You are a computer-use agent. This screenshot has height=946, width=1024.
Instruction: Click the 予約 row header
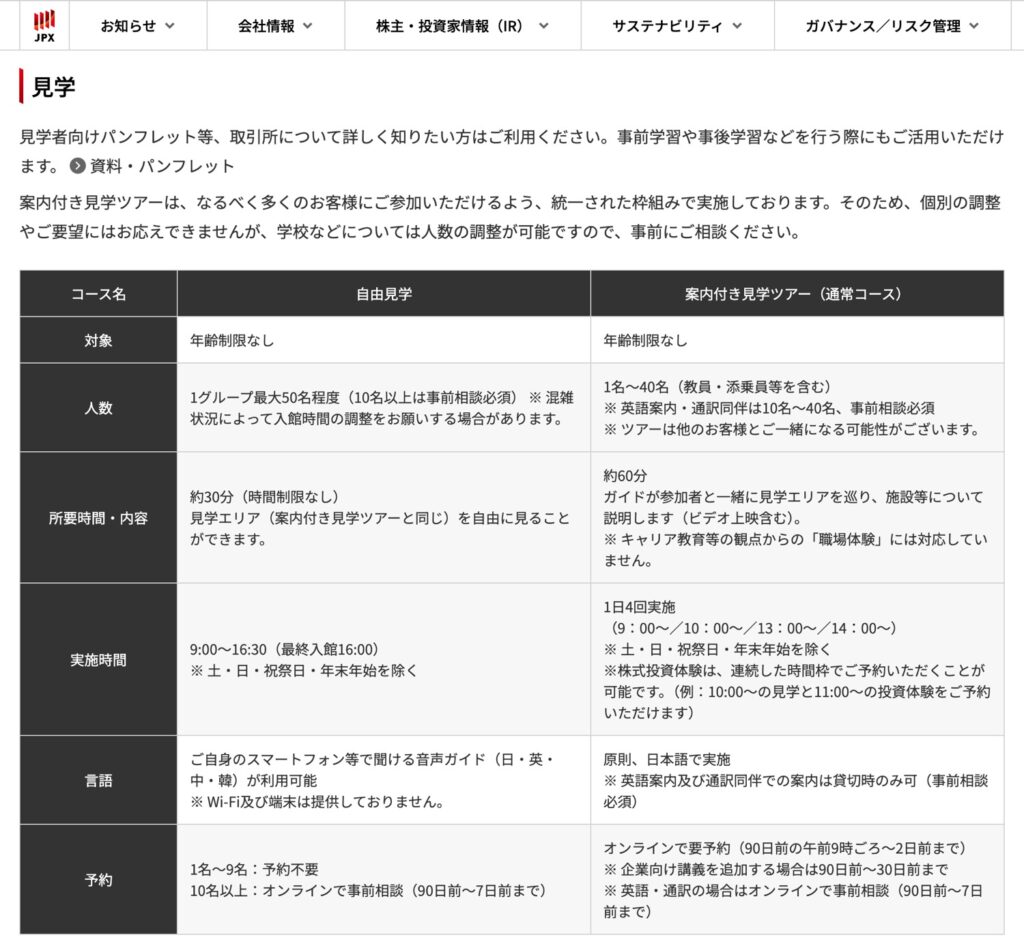[98, 880]
